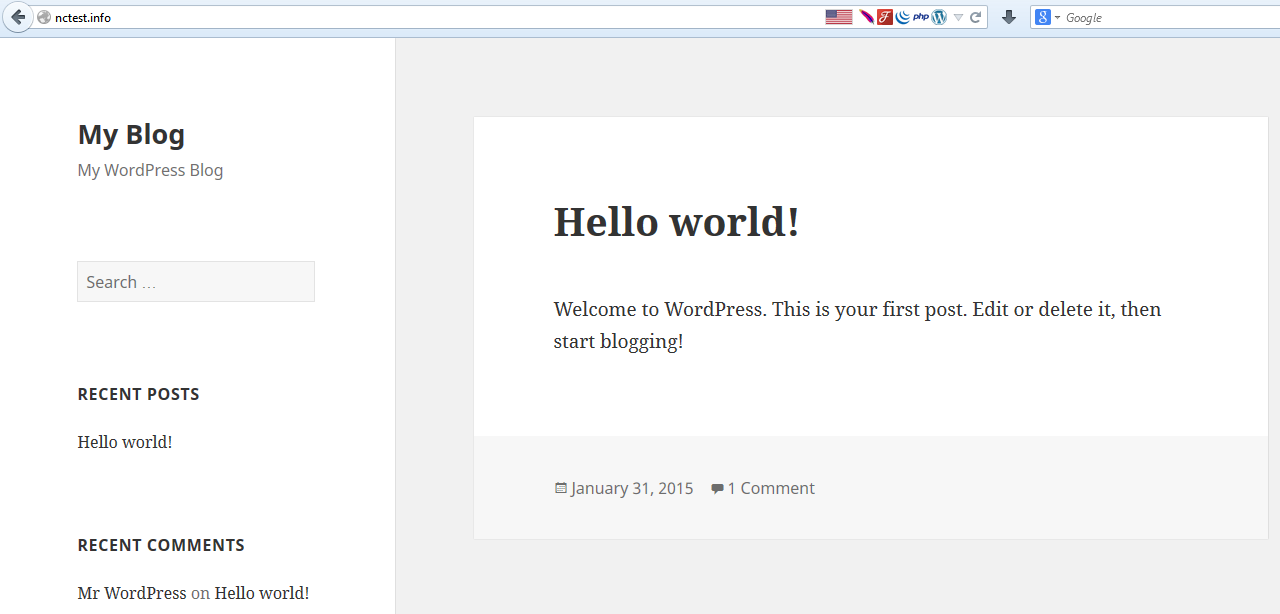Expand the address bar history dropdown arrow

958,17
